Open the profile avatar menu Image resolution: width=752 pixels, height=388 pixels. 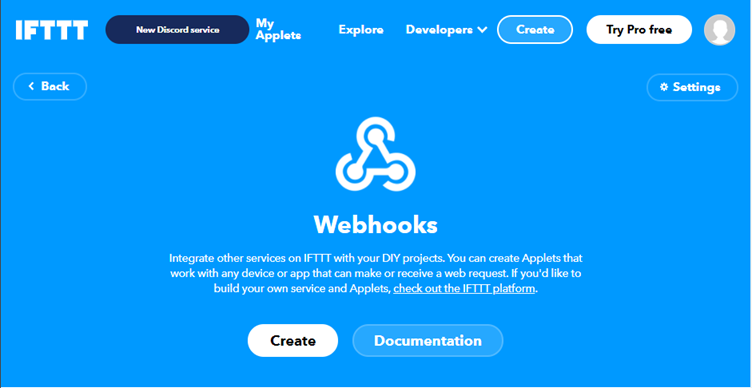719,30
